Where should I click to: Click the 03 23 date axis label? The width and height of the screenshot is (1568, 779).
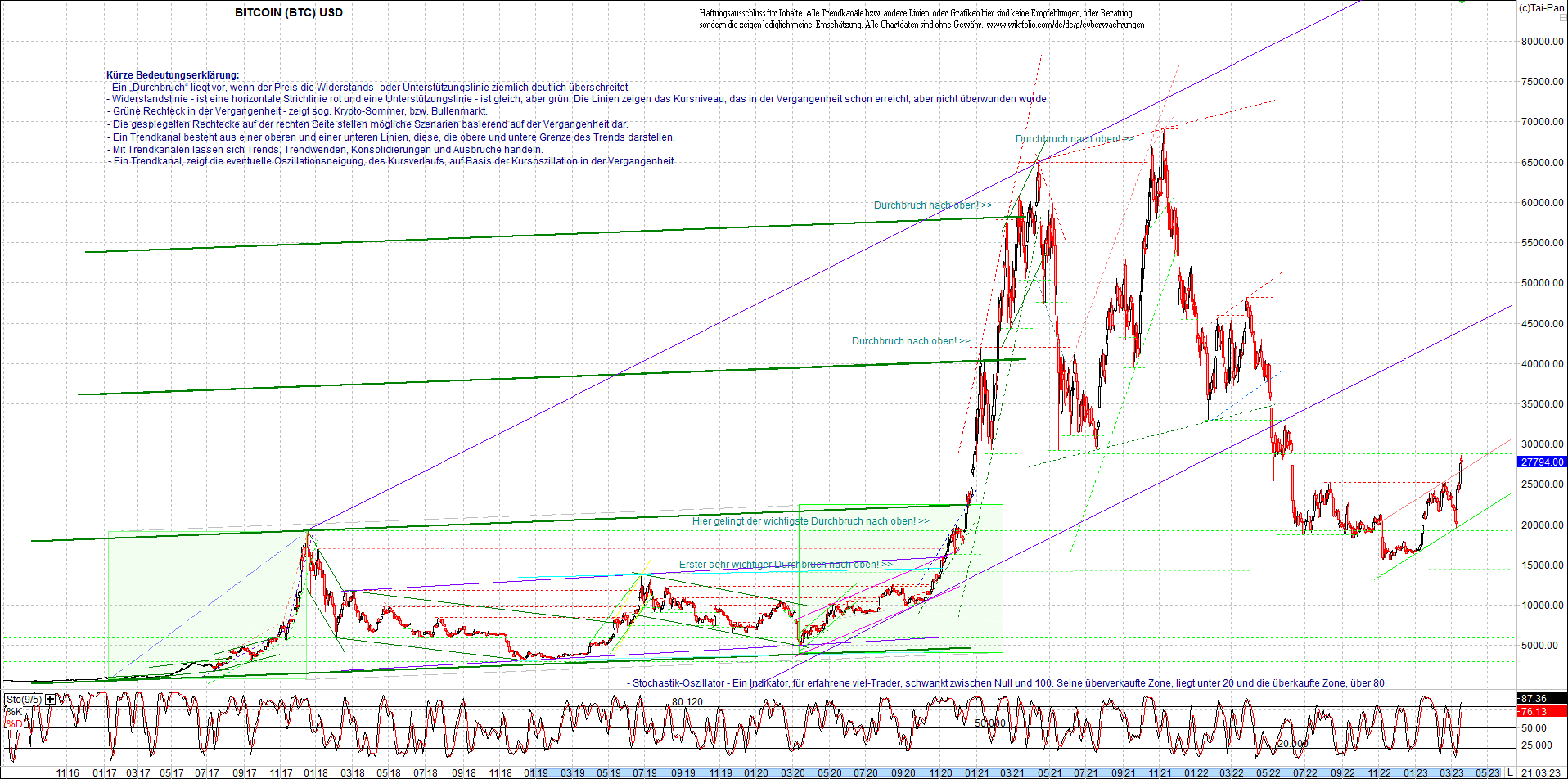(1452, 772)
